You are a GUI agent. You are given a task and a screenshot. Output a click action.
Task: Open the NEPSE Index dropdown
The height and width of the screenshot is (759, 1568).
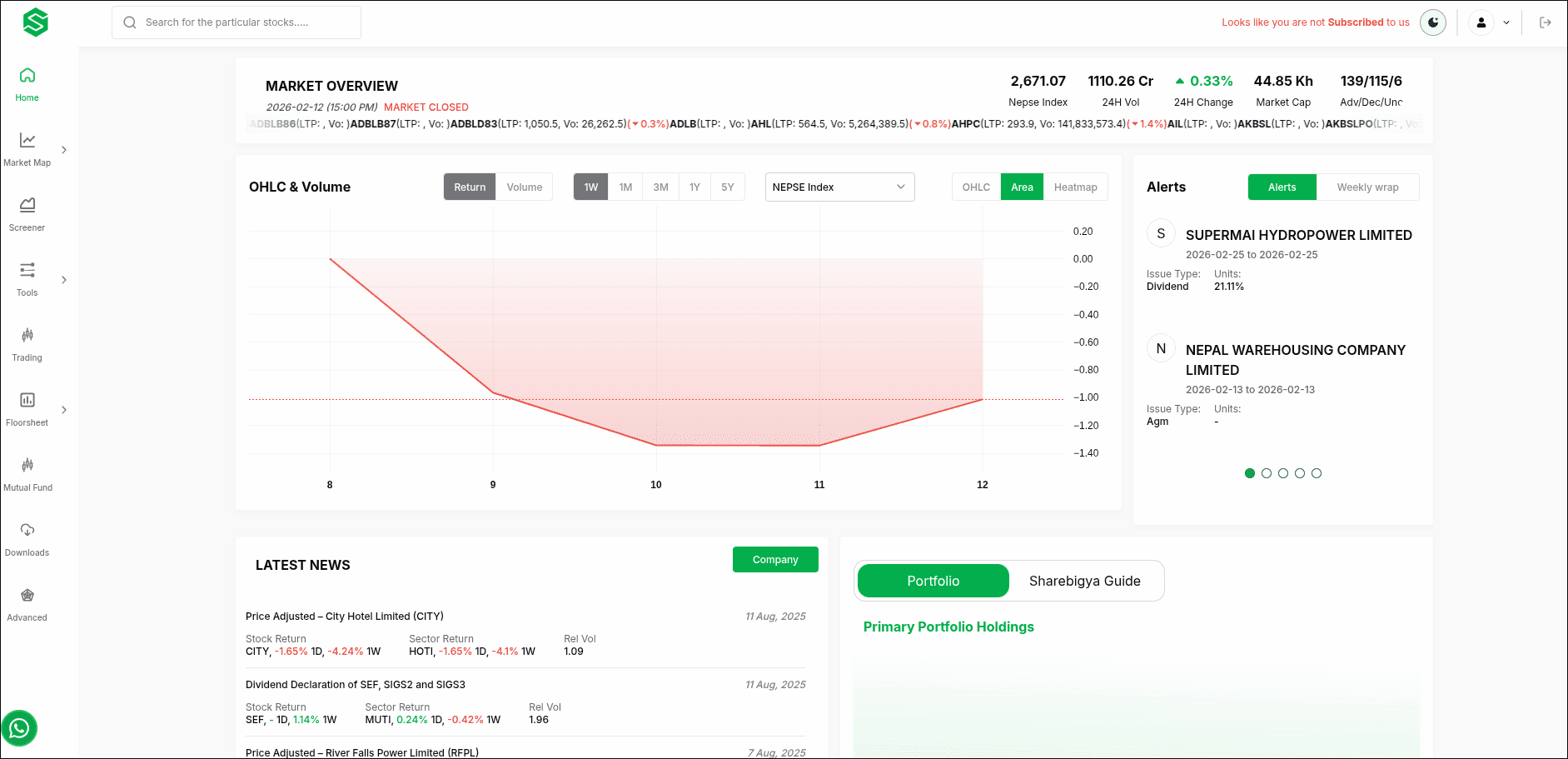click(x=839, y=187)
